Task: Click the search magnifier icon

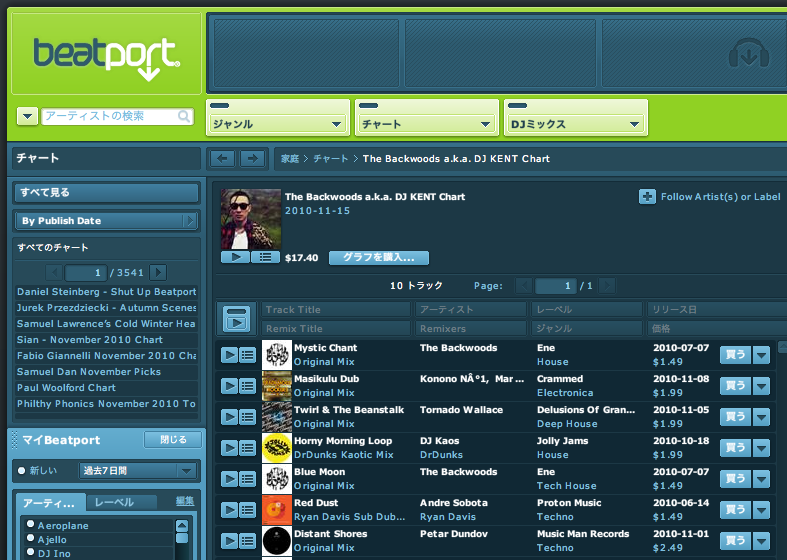Action: tap(184, 116)
